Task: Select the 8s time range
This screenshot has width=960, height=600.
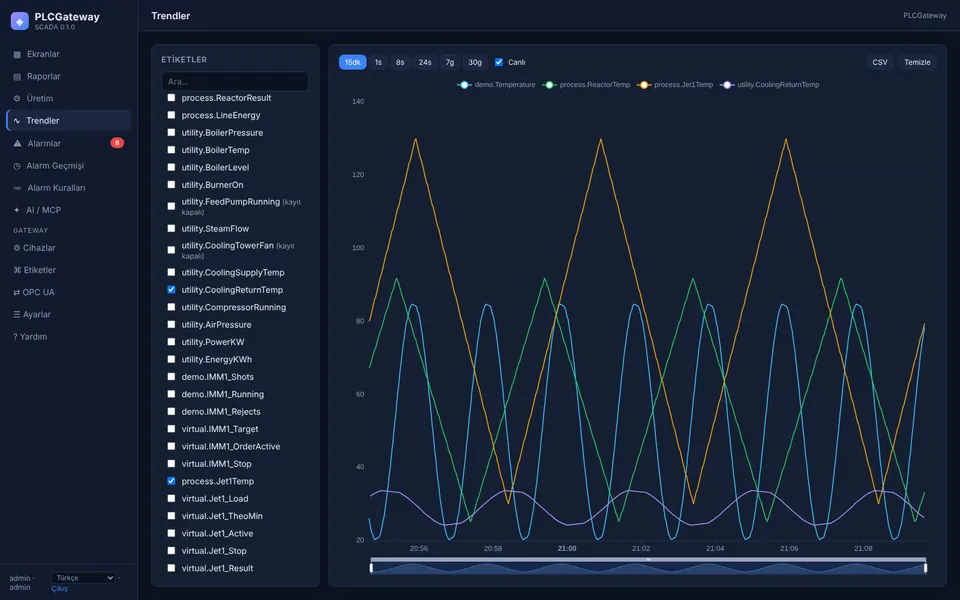Action: pos(400,62)
